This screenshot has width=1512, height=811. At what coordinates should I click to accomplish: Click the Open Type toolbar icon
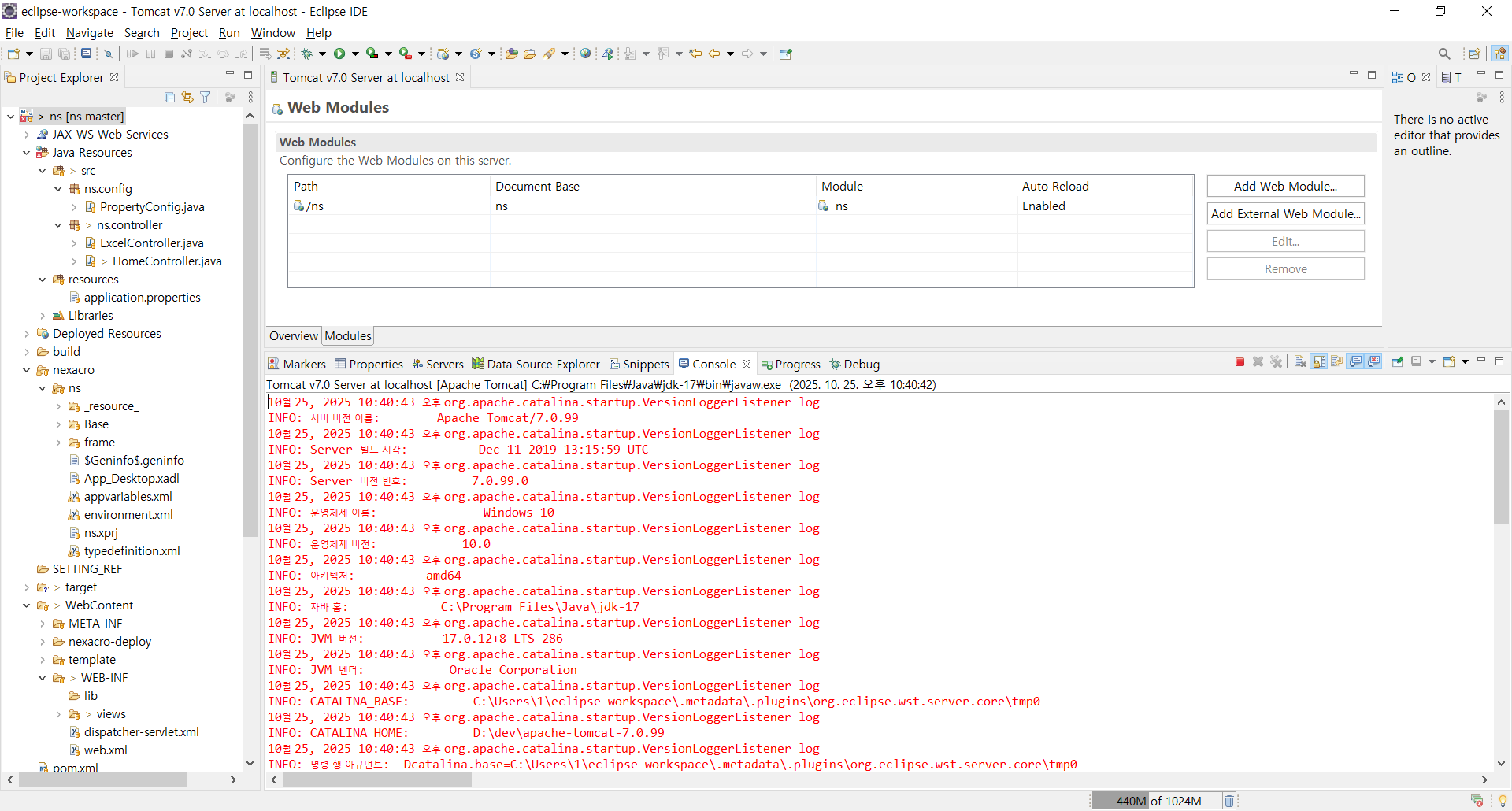tap(511, 54)
